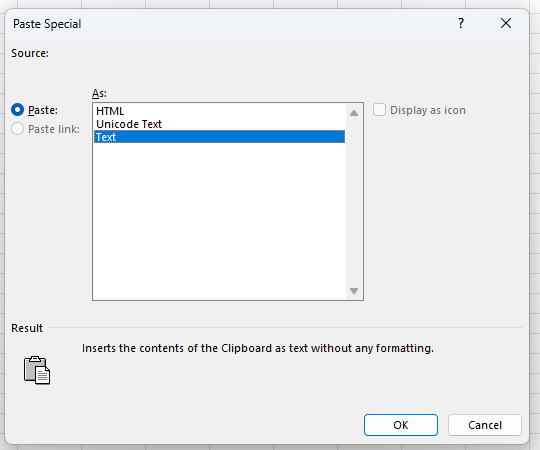Click the list scroll up arrow

pos(354,113)
